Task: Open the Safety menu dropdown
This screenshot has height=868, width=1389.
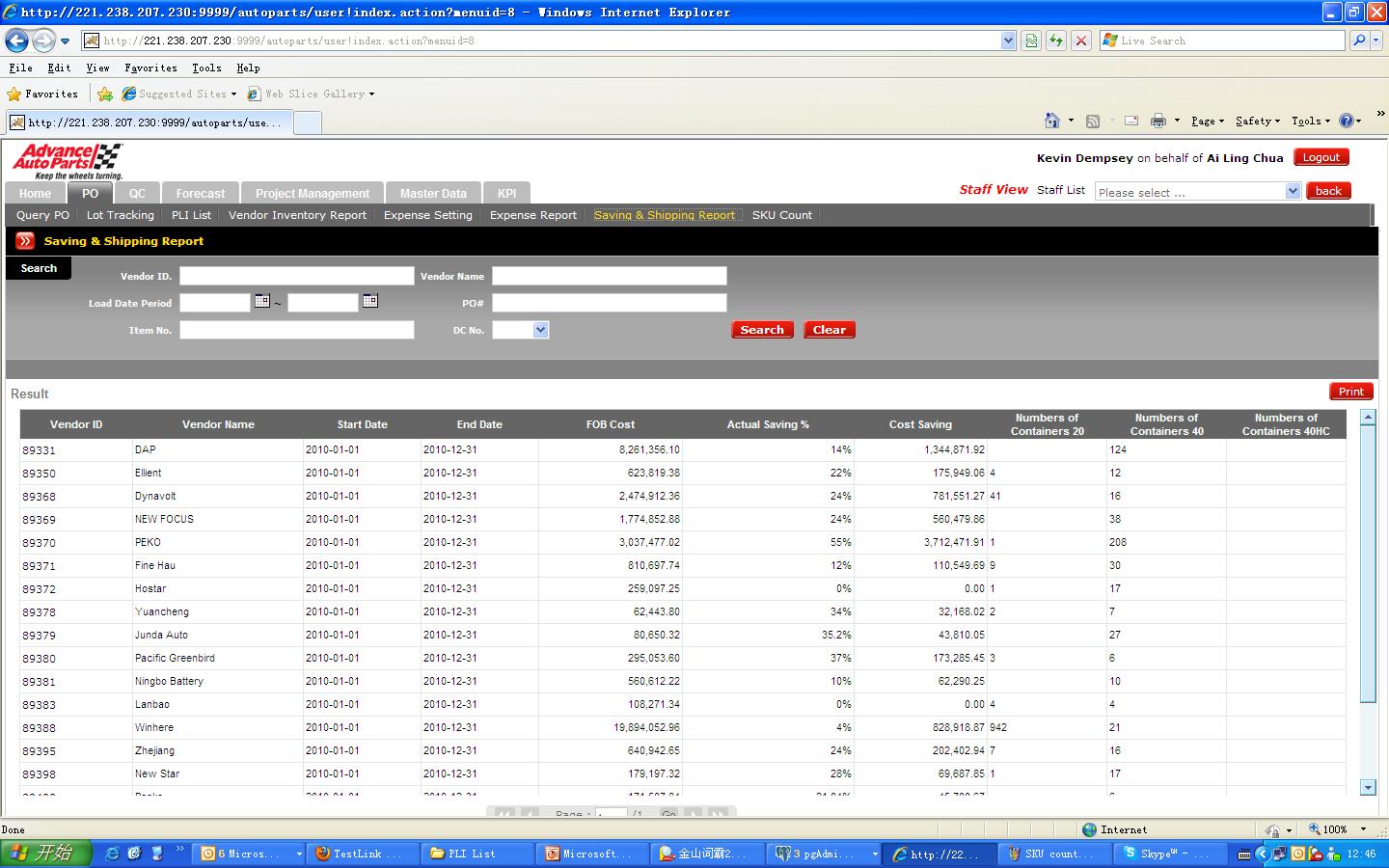Action: coord(1257,121)
